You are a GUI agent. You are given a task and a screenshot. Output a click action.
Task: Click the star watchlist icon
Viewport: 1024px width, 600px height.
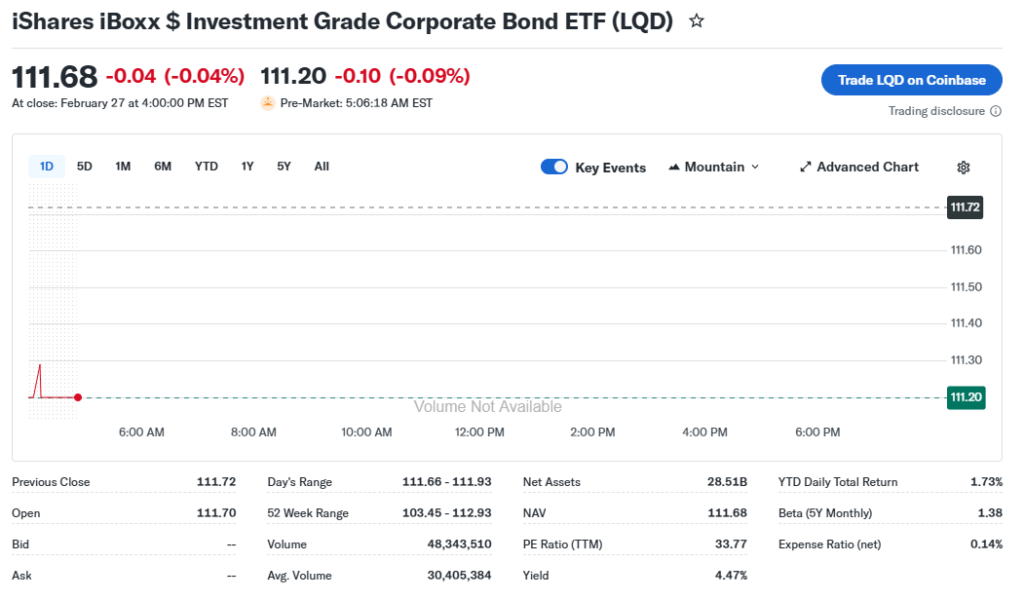(x=697, y=21)
